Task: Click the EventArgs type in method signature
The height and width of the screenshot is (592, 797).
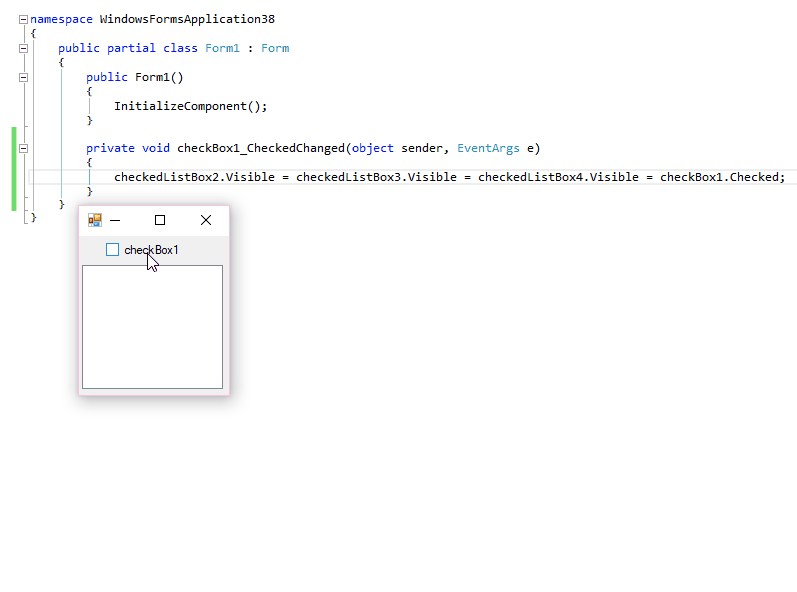Action: [488, 148]
